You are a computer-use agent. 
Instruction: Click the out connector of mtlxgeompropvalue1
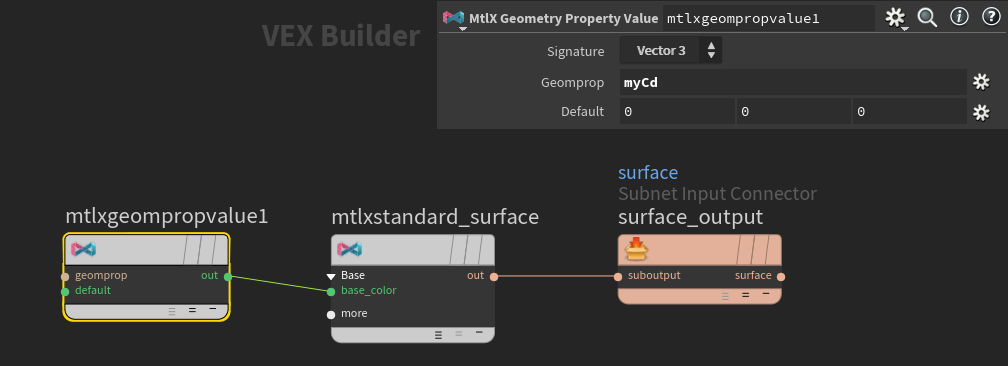228,277
